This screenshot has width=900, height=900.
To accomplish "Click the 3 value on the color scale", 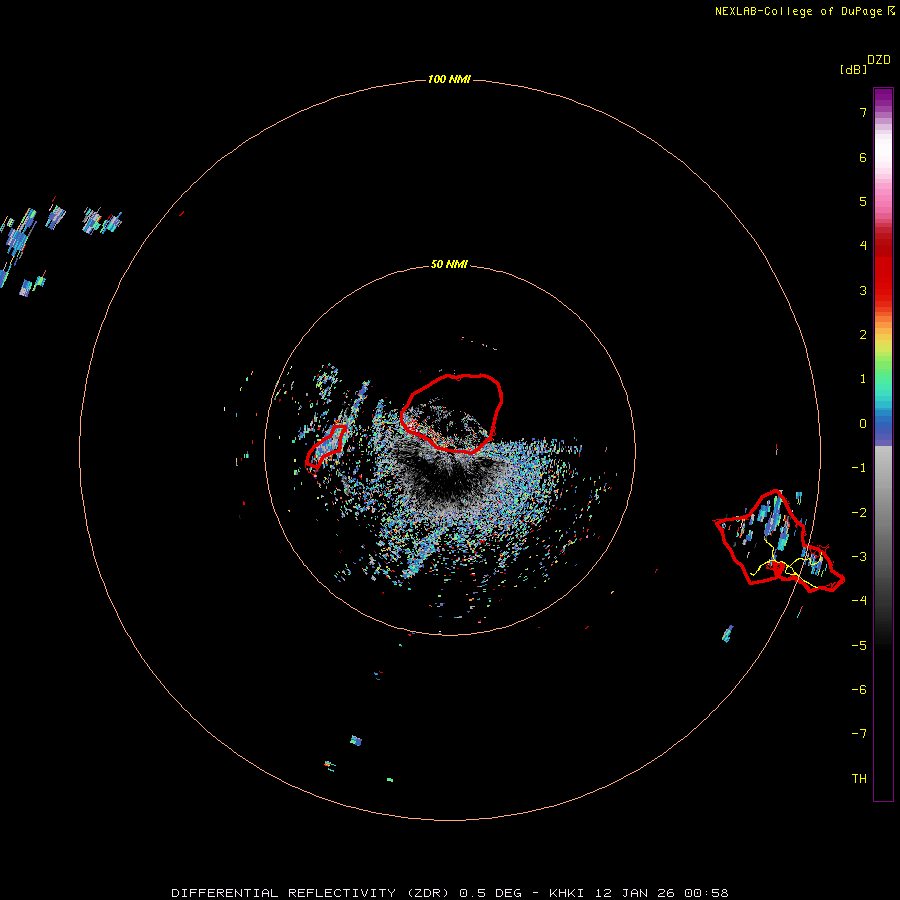I will click(863, 290).
